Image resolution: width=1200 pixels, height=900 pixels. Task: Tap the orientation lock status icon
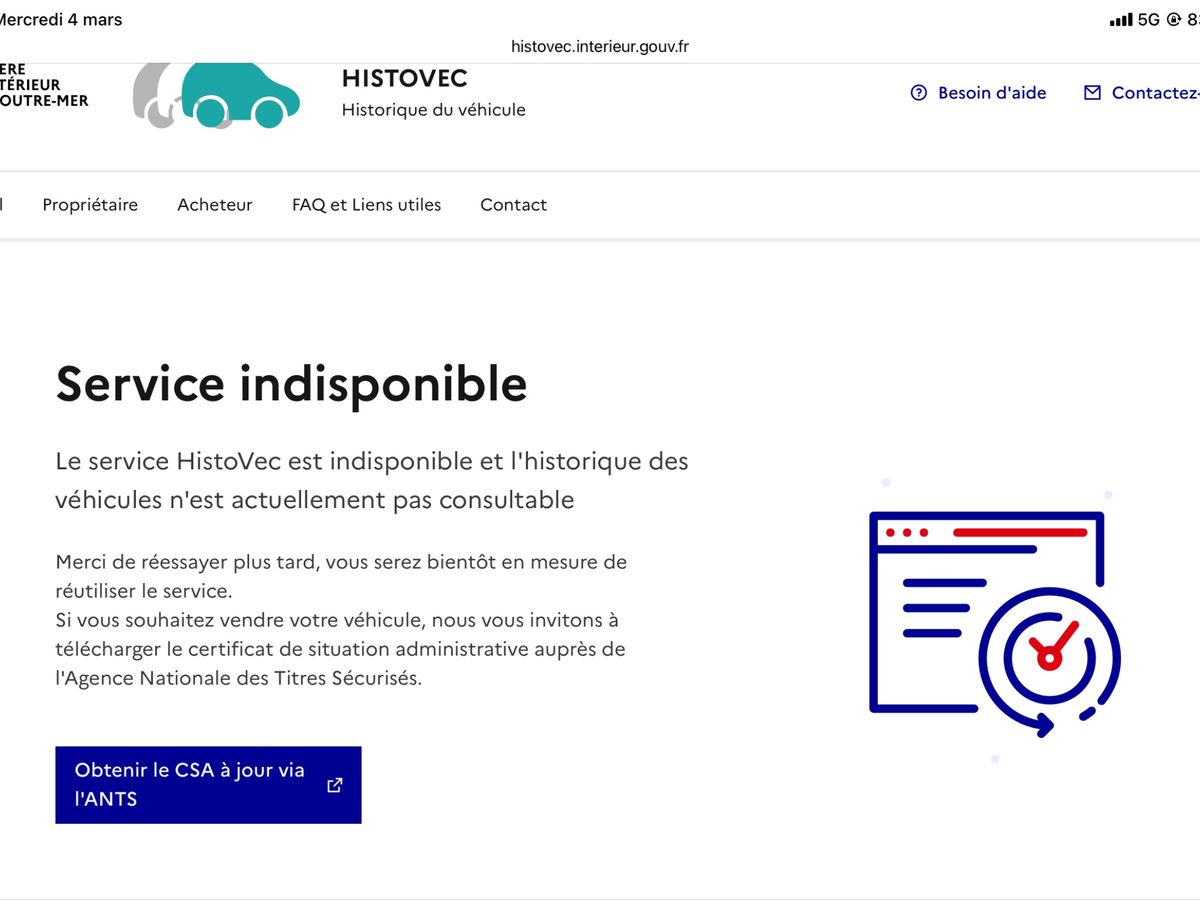(1173, 20)
